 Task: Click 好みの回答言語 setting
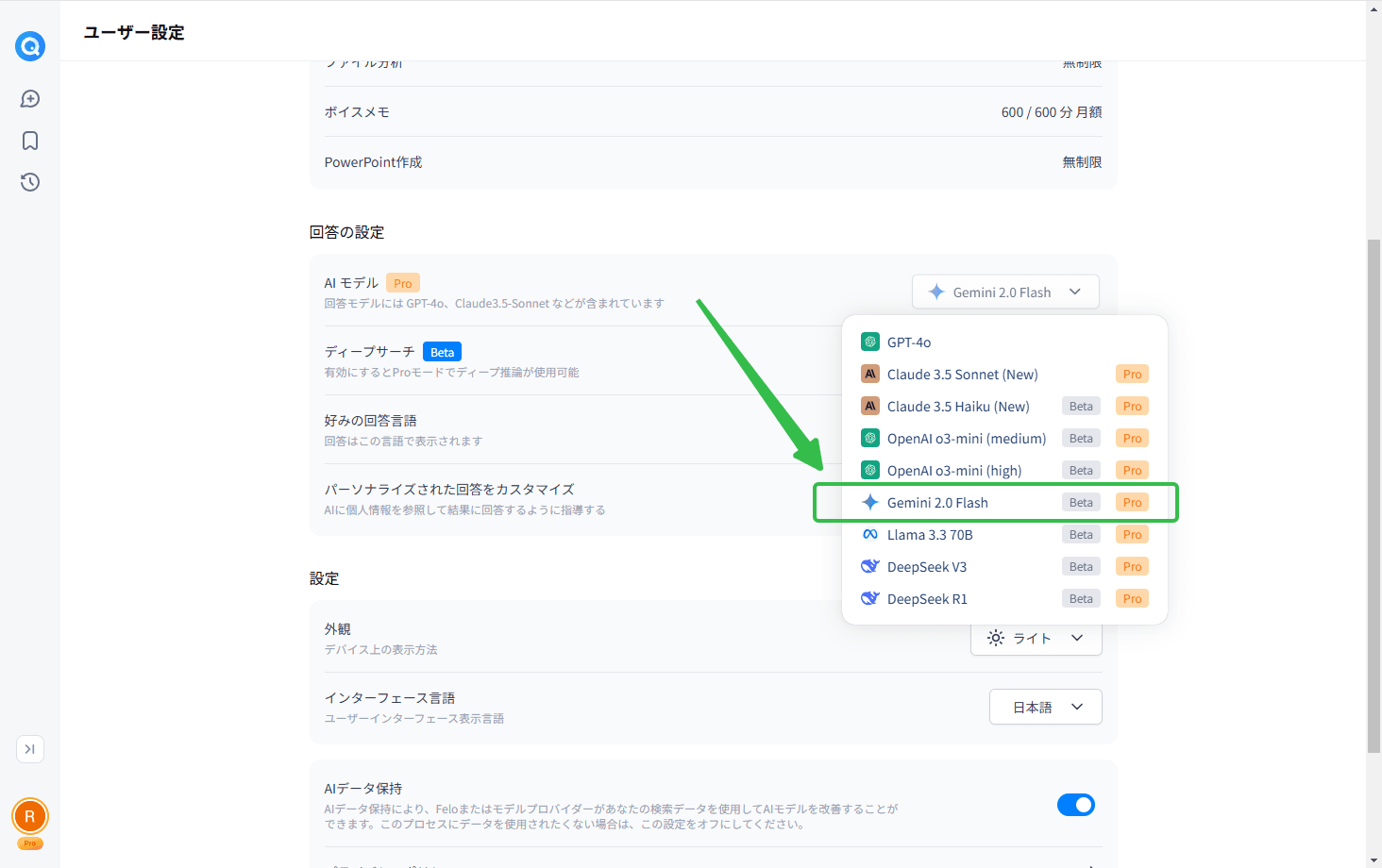click(370, 421)
